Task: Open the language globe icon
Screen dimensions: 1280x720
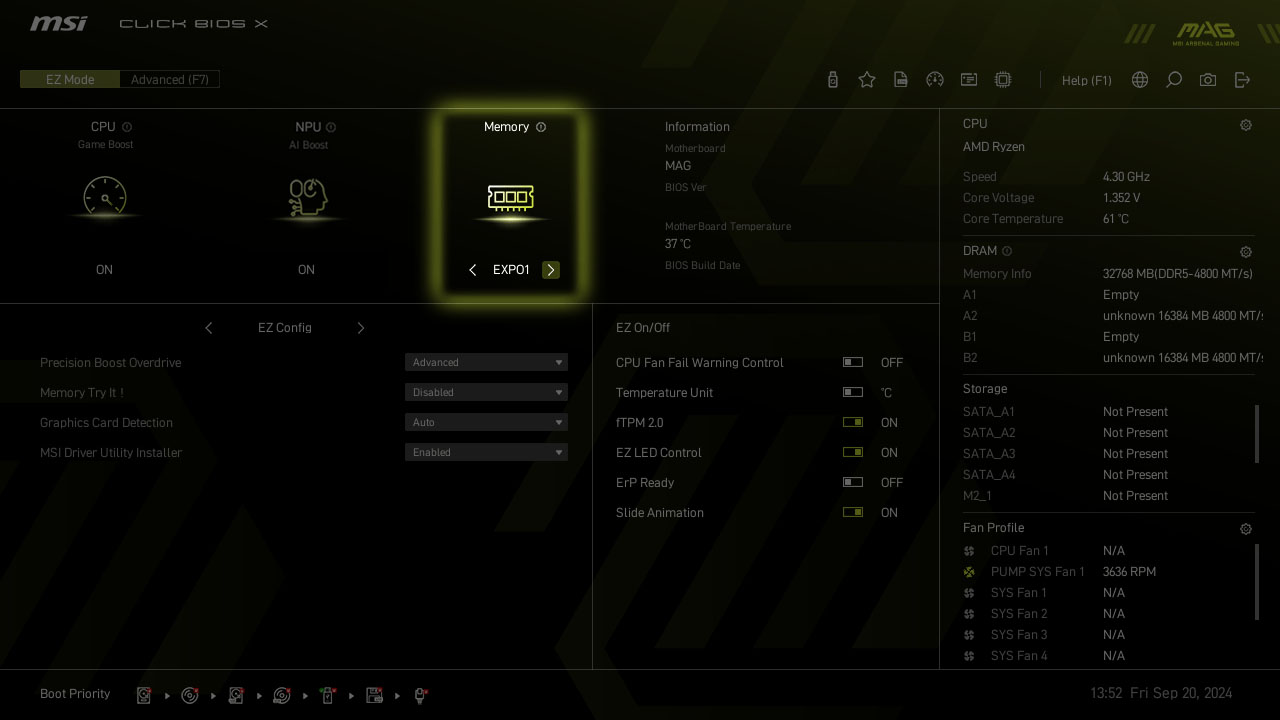Action: [x=1140, y=80]
